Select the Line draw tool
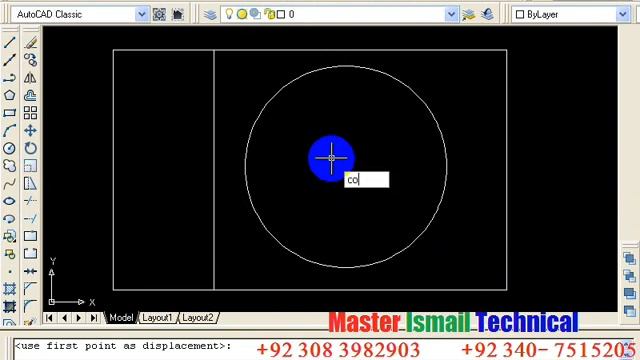The image size is (640, 360). pyautogui.click(x=10, y=42)
